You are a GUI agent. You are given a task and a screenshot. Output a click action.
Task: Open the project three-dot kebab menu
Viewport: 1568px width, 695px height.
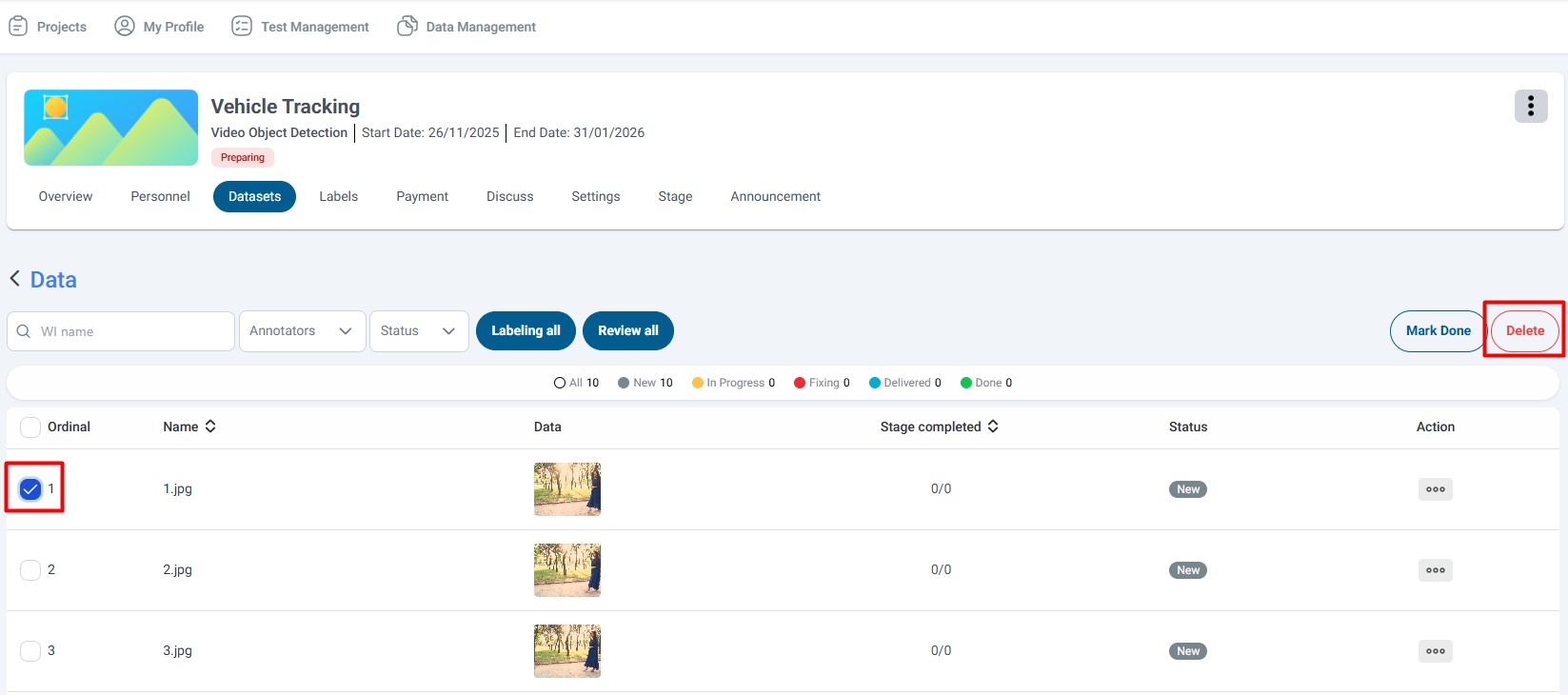tap(1530, 107)
